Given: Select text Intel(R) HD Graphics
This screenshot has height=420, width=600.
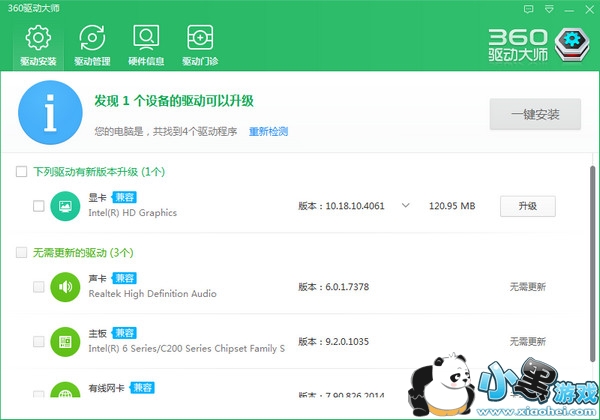Looking at the screenshot, I should pos(133,213).
